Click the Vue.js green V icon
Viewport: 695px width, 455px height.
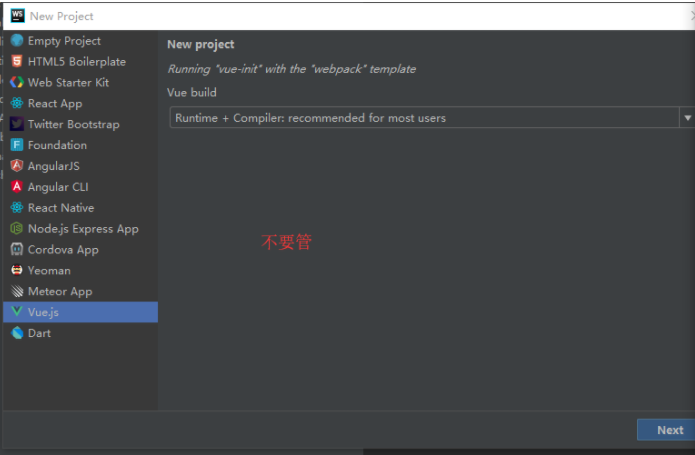17,311
